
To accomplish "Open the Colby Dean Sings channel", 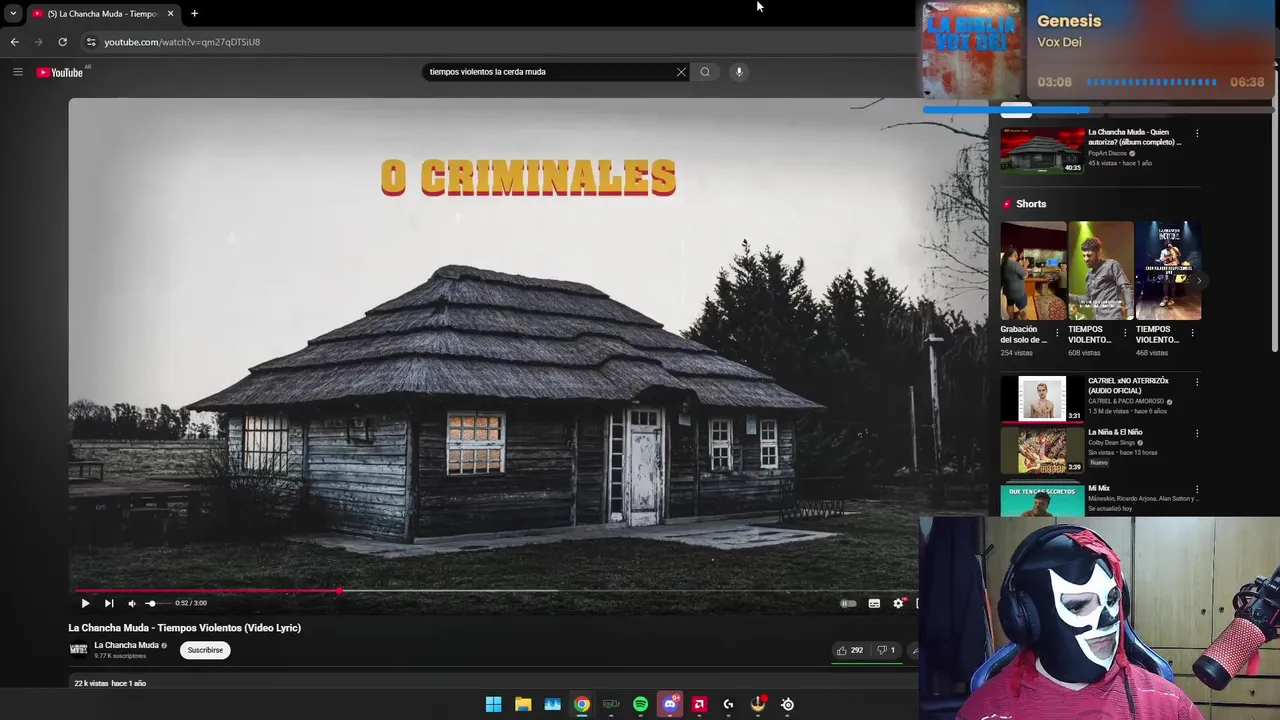I will coord(1111,442).
